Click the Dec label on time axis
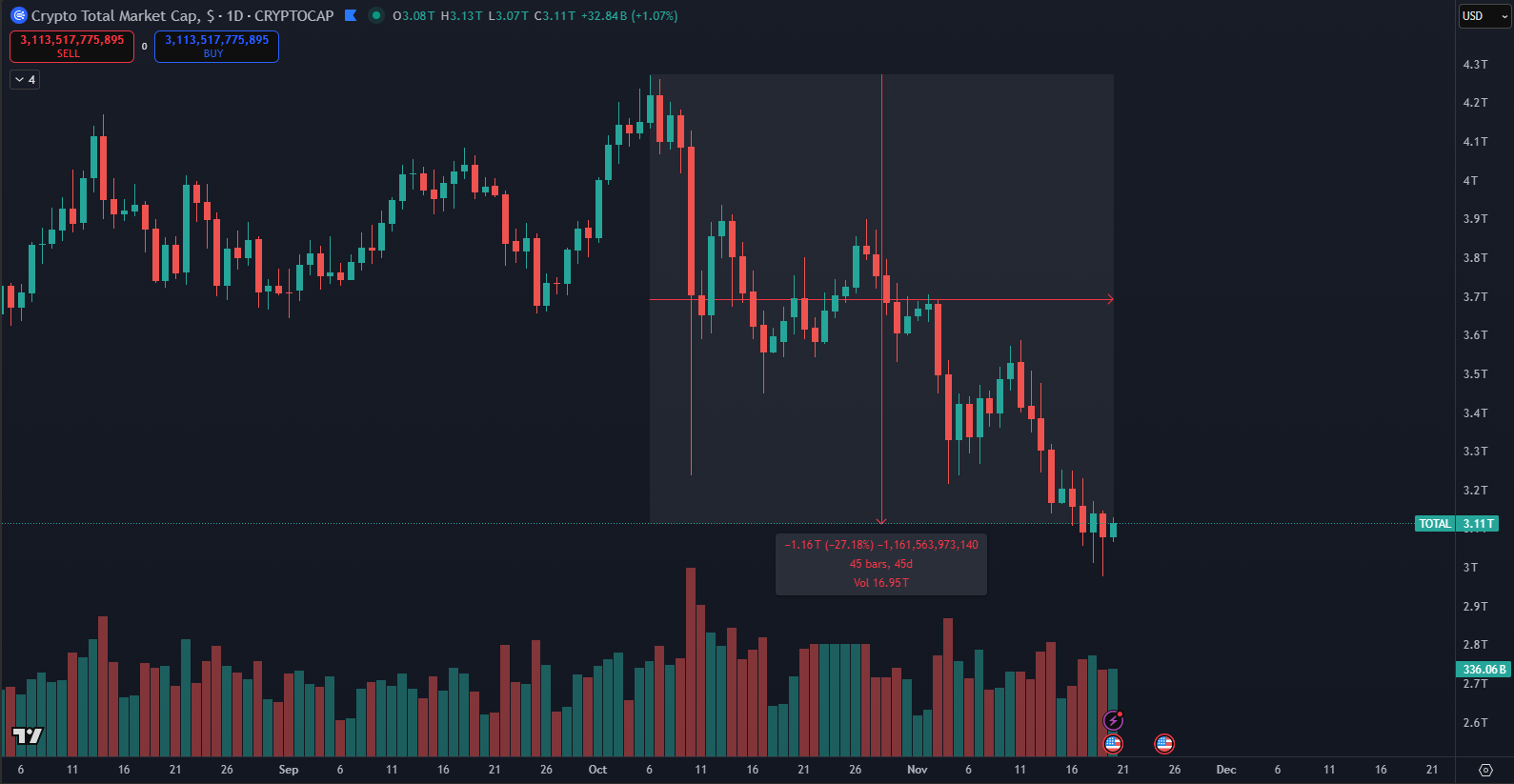Screen dimensions: 1514x784 1225,770
